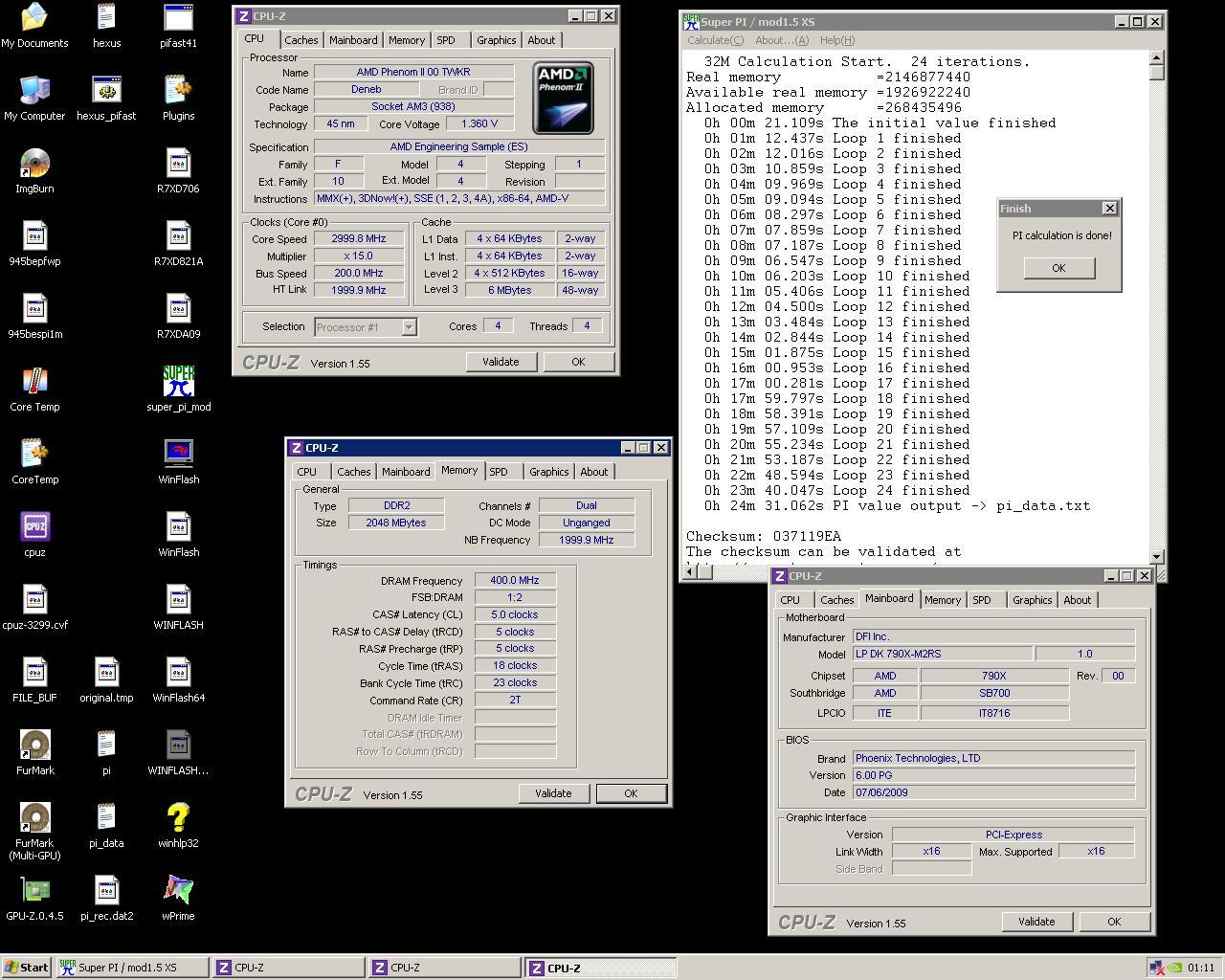Click OK in the top CPU-Z CPU window
This screenshot has height=980, width=1225.
click(x=578, y=362)
